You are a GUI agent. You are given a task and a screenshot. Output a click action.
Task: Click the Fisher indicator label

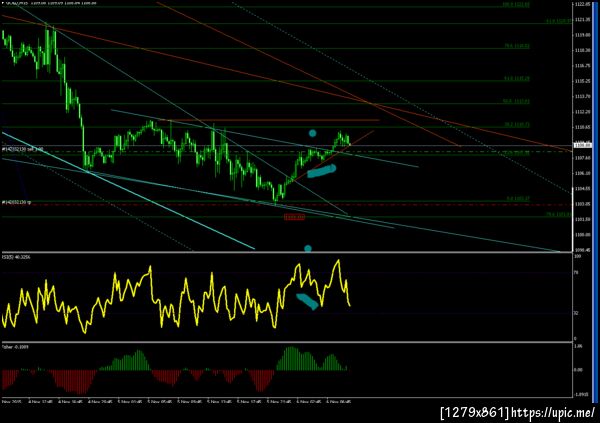coord(15,347)
